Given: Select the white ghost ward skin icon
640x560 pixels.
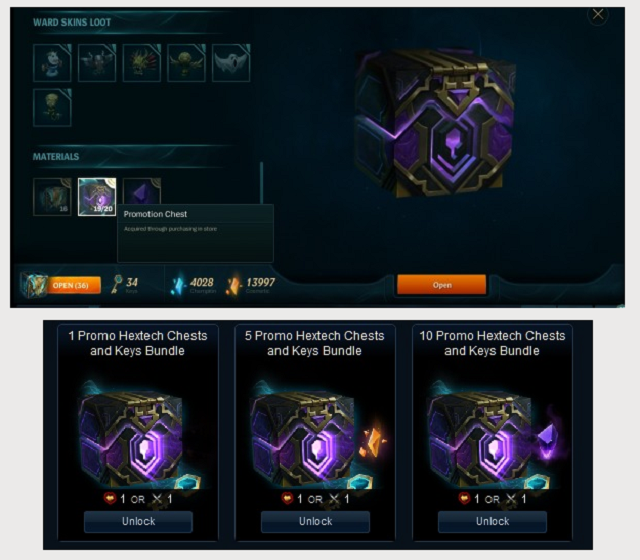Looking at the screenshot, I should (x=231, y=63).
